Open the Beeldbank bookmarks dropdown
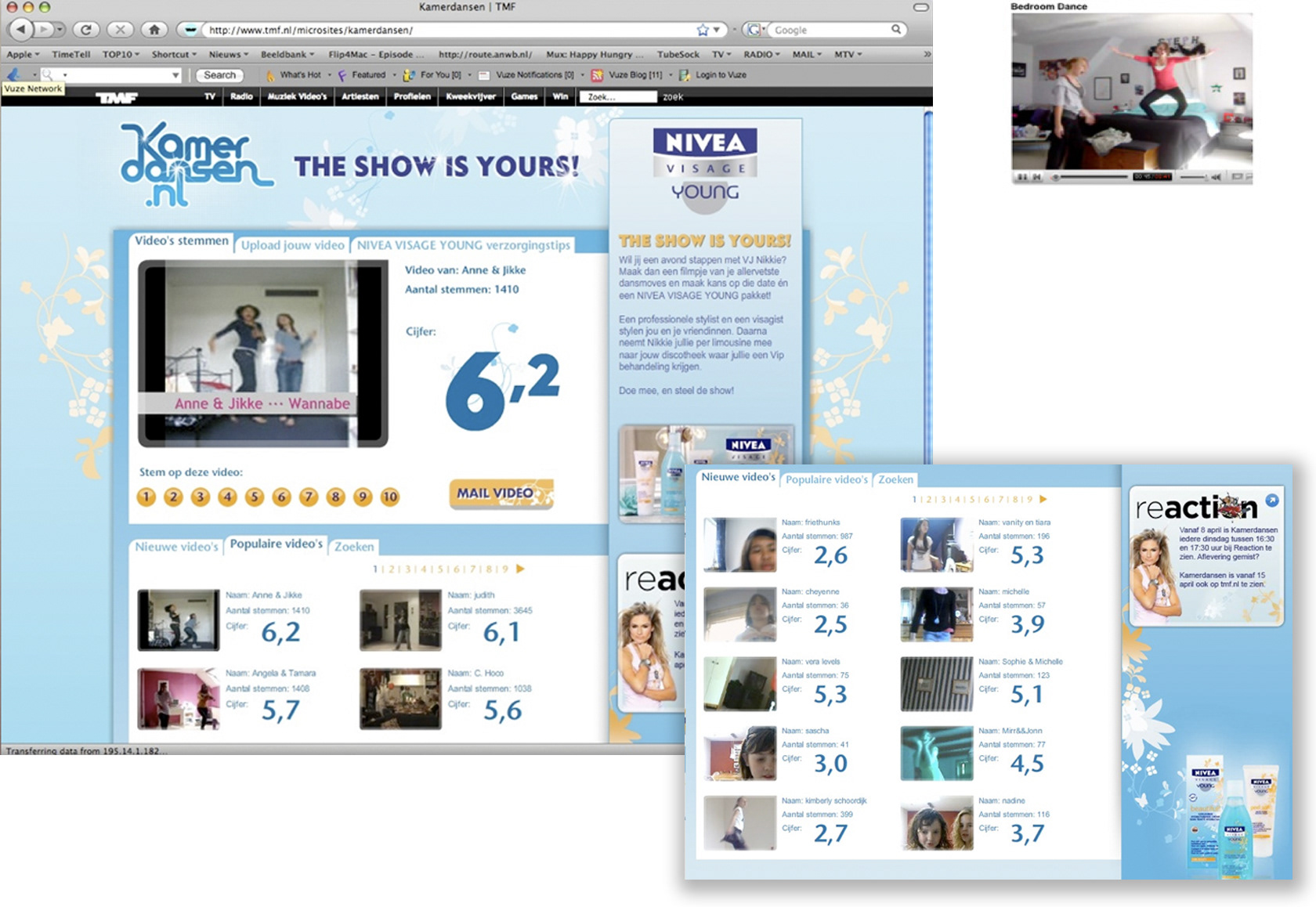 pos(287,54)
